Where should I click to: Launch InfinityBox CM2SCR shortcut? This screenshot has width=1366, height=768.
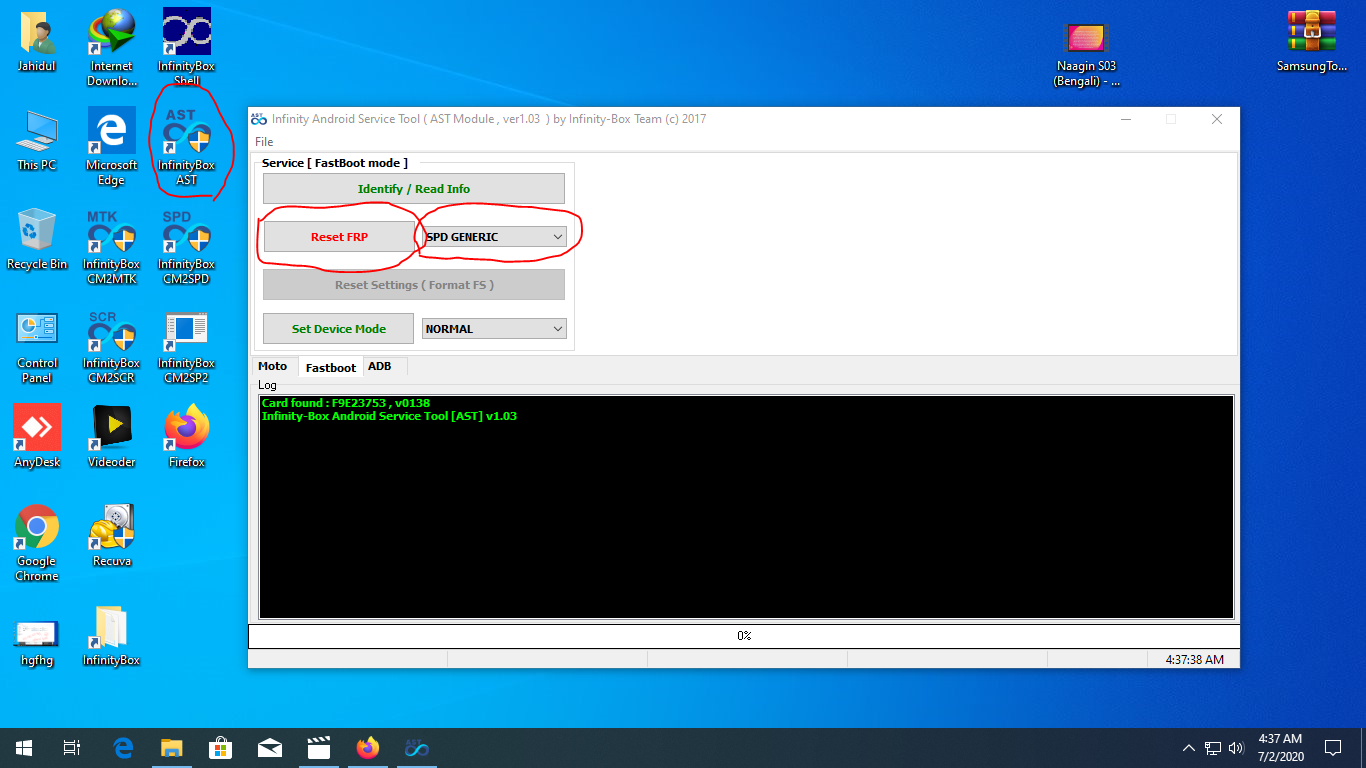(x=111, y=345)
